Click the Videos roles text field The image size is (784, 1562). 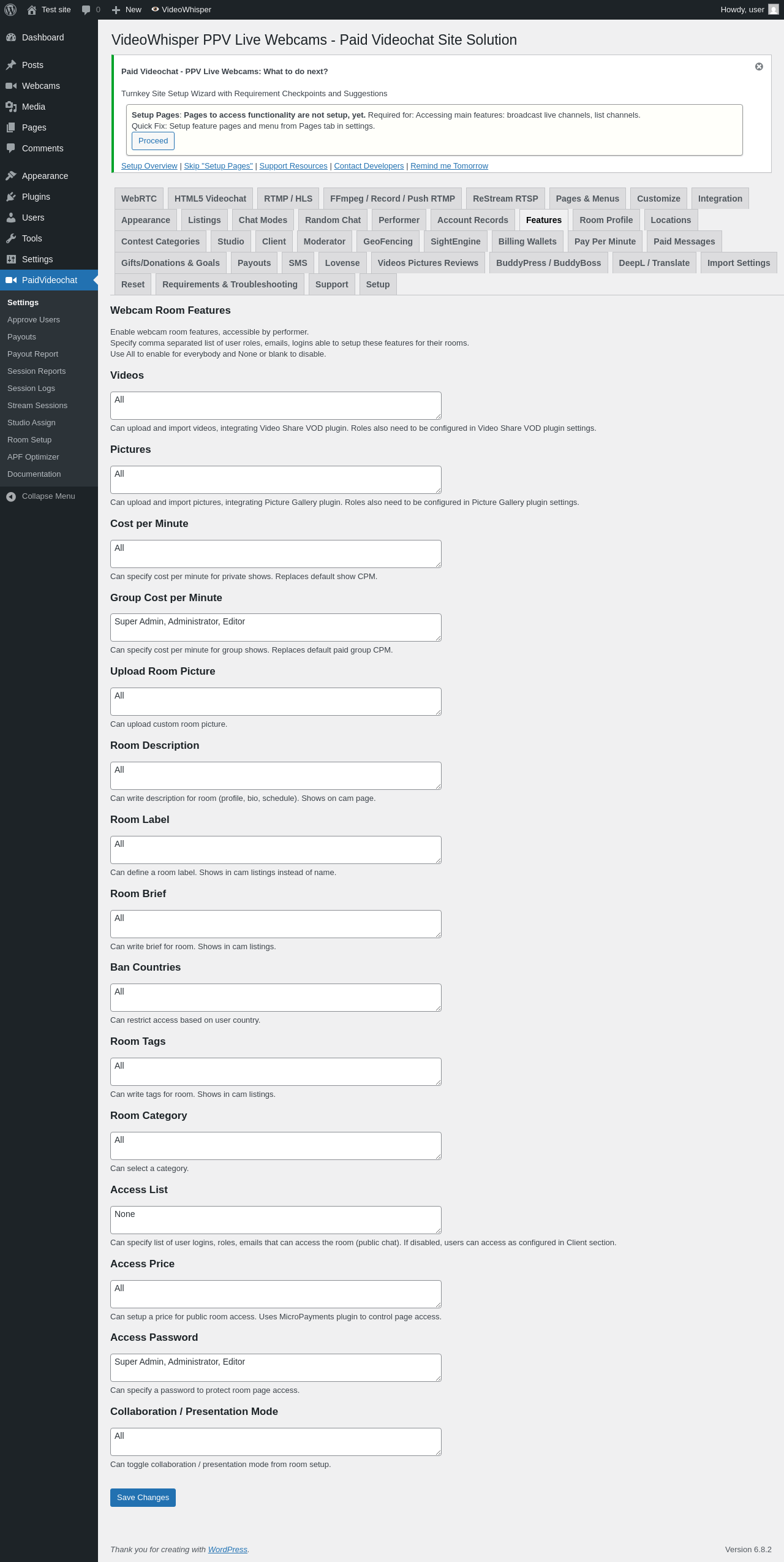276,406
